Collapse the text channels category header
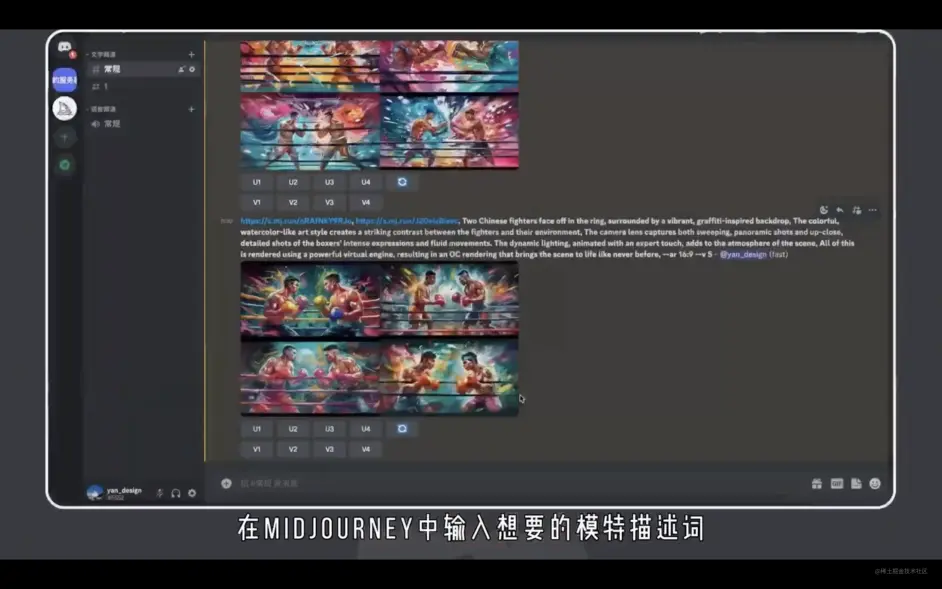Screen dimensions: 942x589 pyautogui.click(x=102, y=55)
